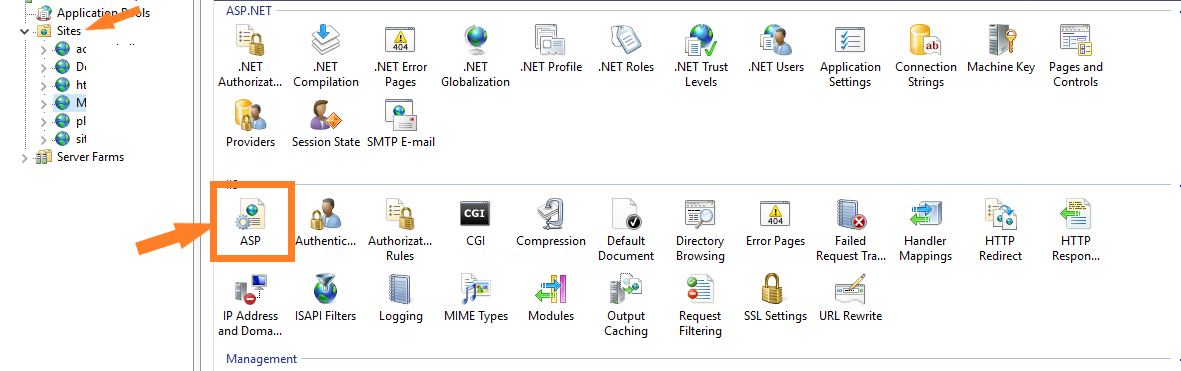1181x371 pixels.
Task: Open the .NET Error Pages icon
Action: tap(400, 39)
